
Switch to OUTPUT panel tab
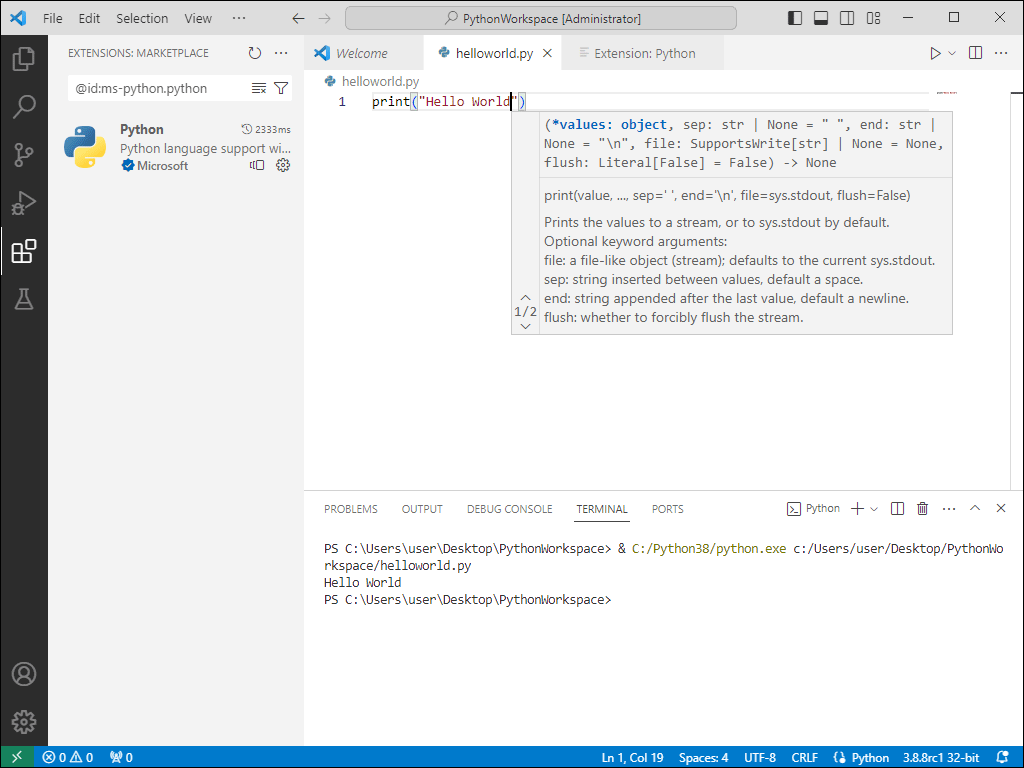(422, 509)
